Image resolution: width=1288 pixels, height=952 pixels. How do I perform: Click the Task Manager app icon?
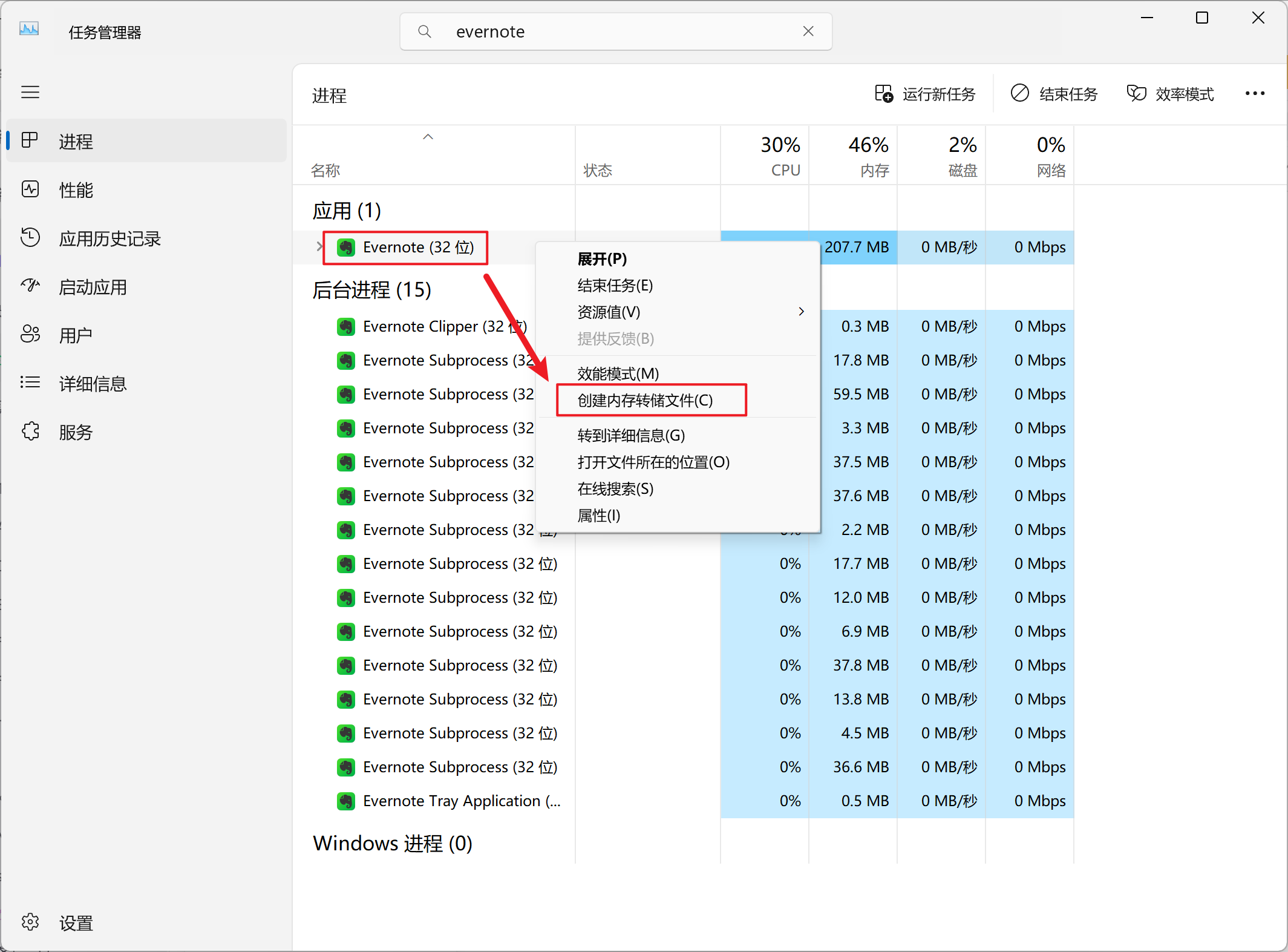(x=29, y=30)
